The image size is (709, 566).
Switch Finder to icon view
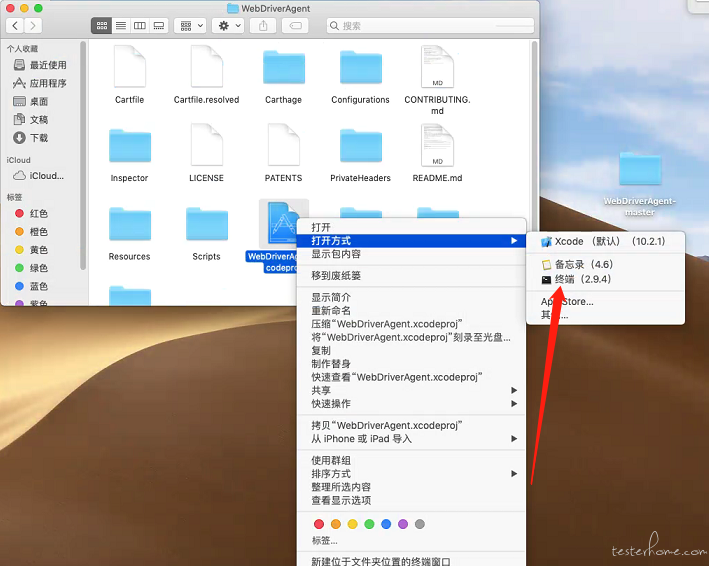pos(102,26)
